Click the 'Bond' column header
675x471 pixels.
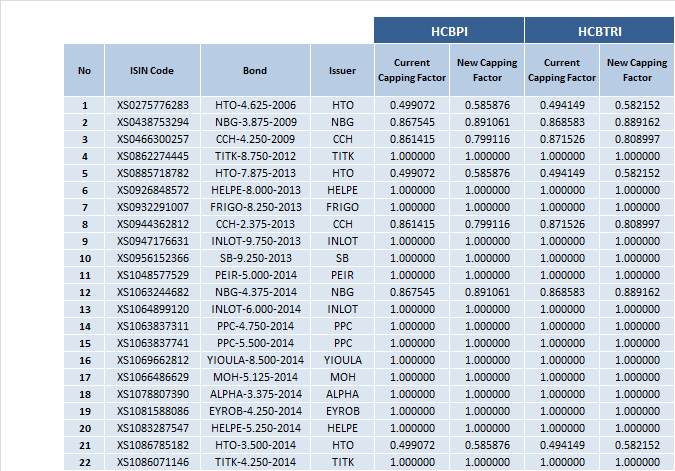coord(255,70)
